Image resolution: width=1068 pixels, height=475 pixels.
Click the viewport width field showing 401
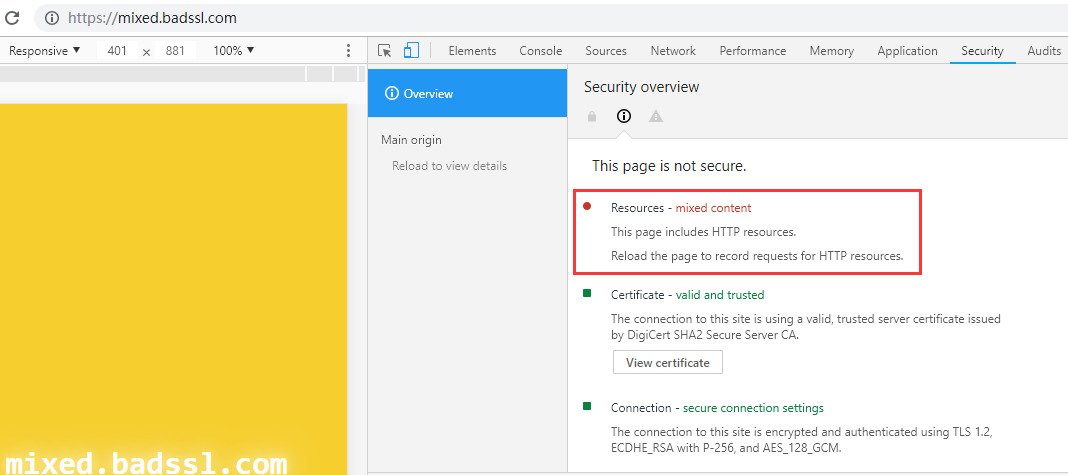tap(117, 51)
